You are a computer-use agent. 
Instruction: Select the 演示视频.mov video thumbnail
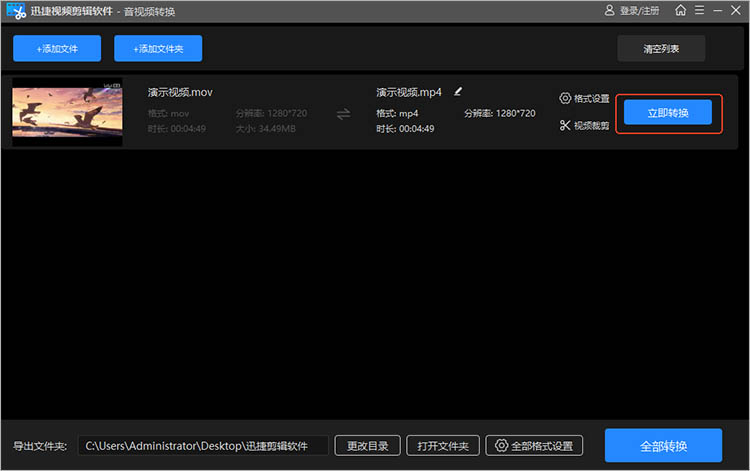point(67,112)
